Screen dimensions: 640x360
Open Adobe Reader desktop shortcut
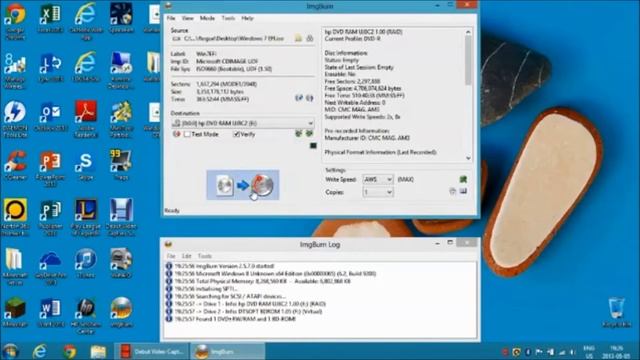point(86,119)
